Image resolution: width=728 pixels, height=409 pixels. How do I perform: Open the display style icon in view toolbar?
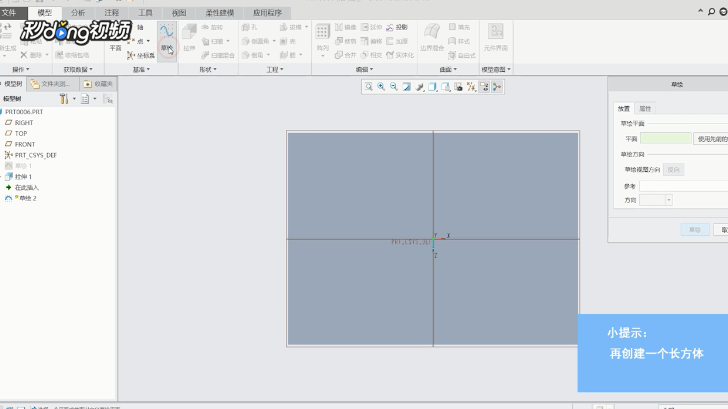coord(433,87)
